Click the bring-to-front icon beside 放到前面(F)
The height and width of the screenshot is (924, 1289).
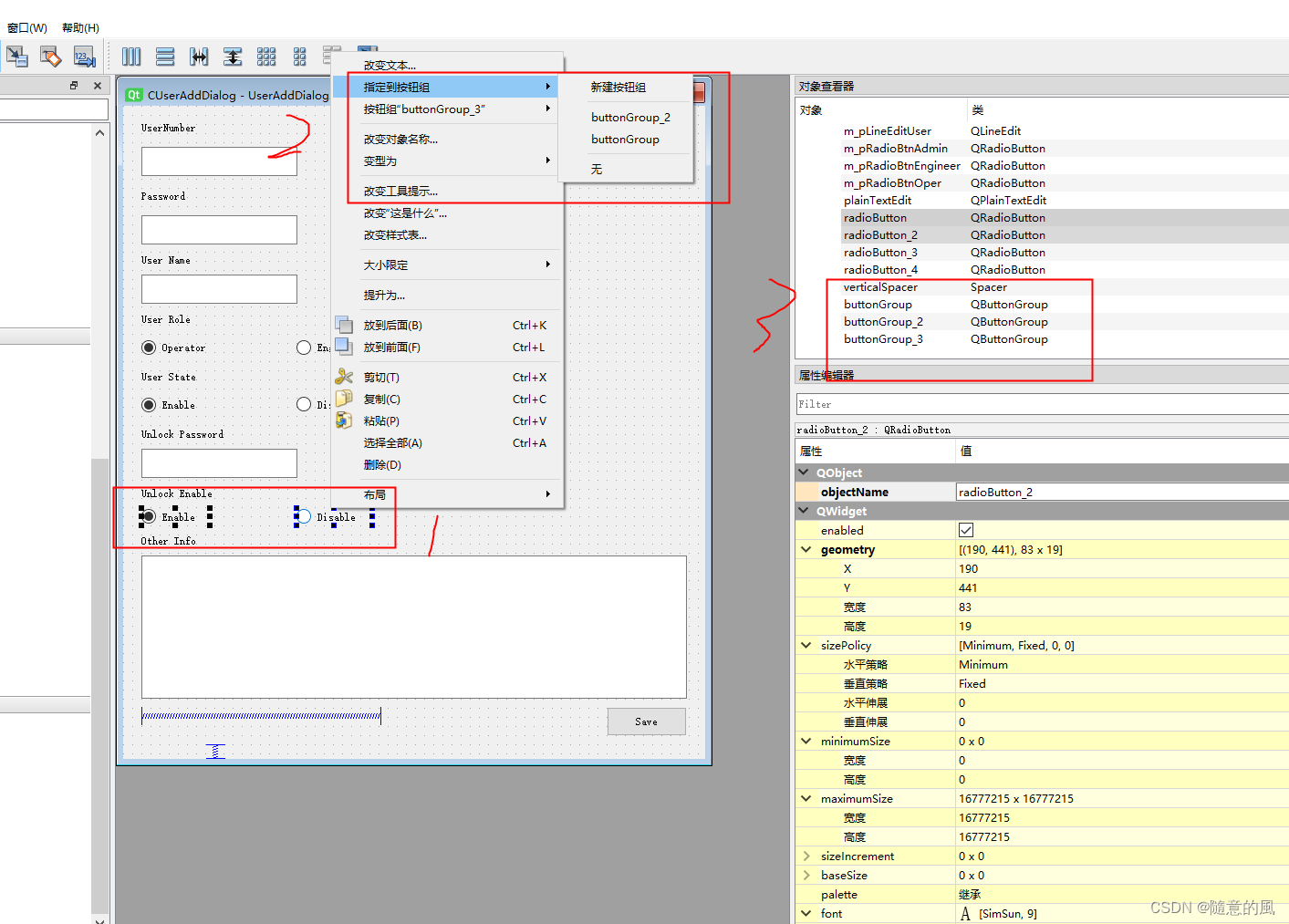pos(344,347)
